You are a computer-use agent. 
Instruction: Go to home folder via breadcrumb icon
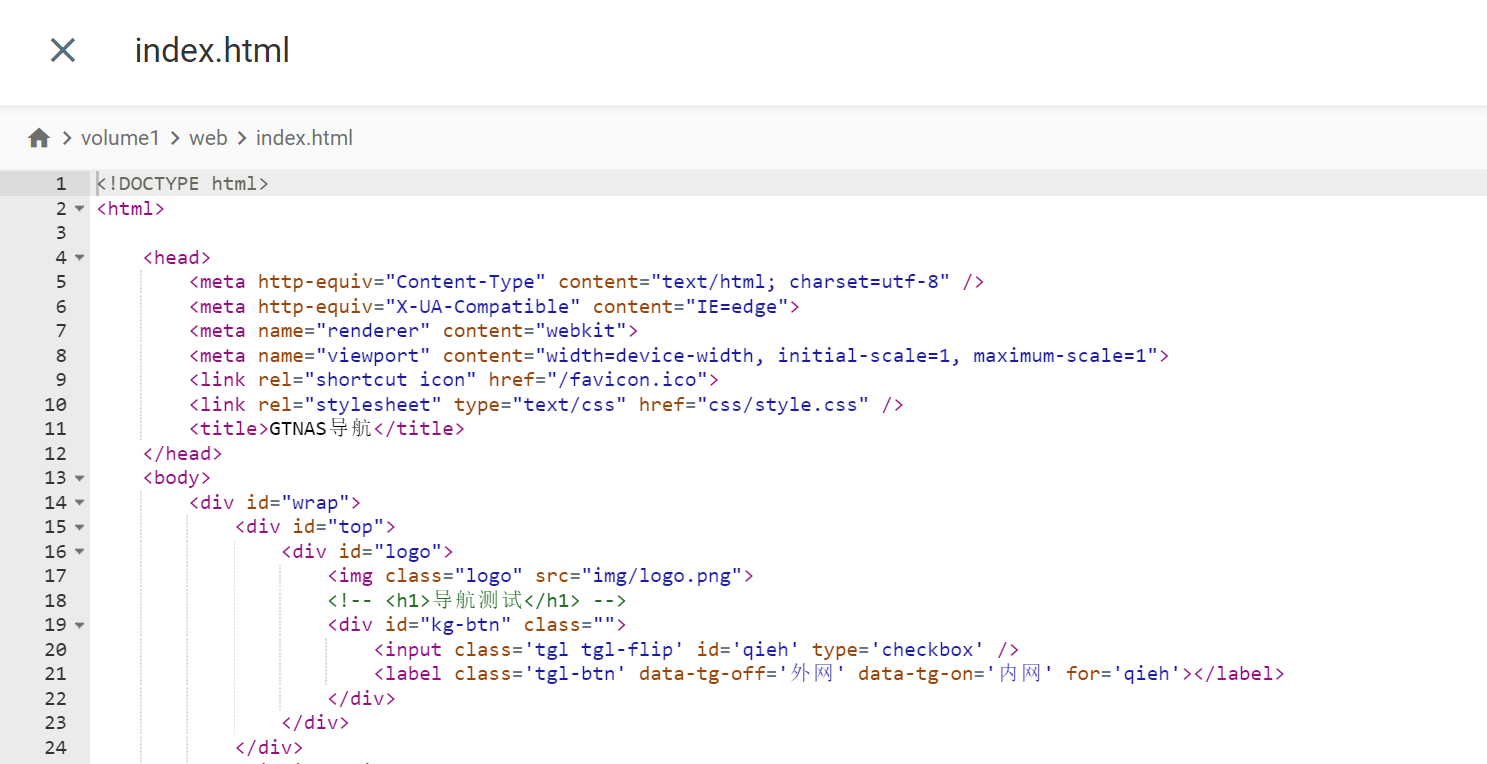pyautogui.click(x=39, y=138)
